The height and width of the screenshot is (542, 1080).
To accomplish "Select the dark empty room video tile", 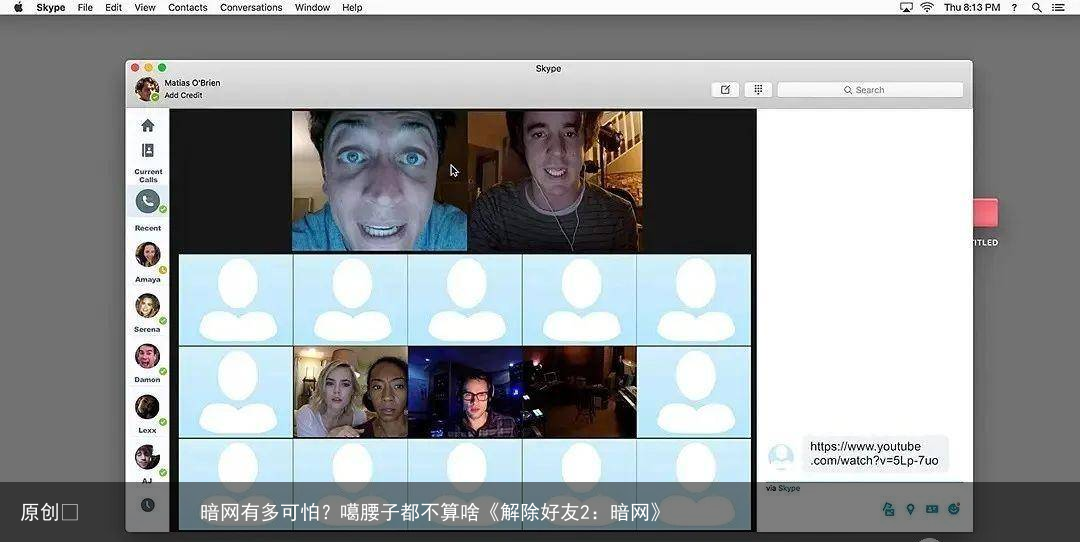I will [x=579, y=392].
